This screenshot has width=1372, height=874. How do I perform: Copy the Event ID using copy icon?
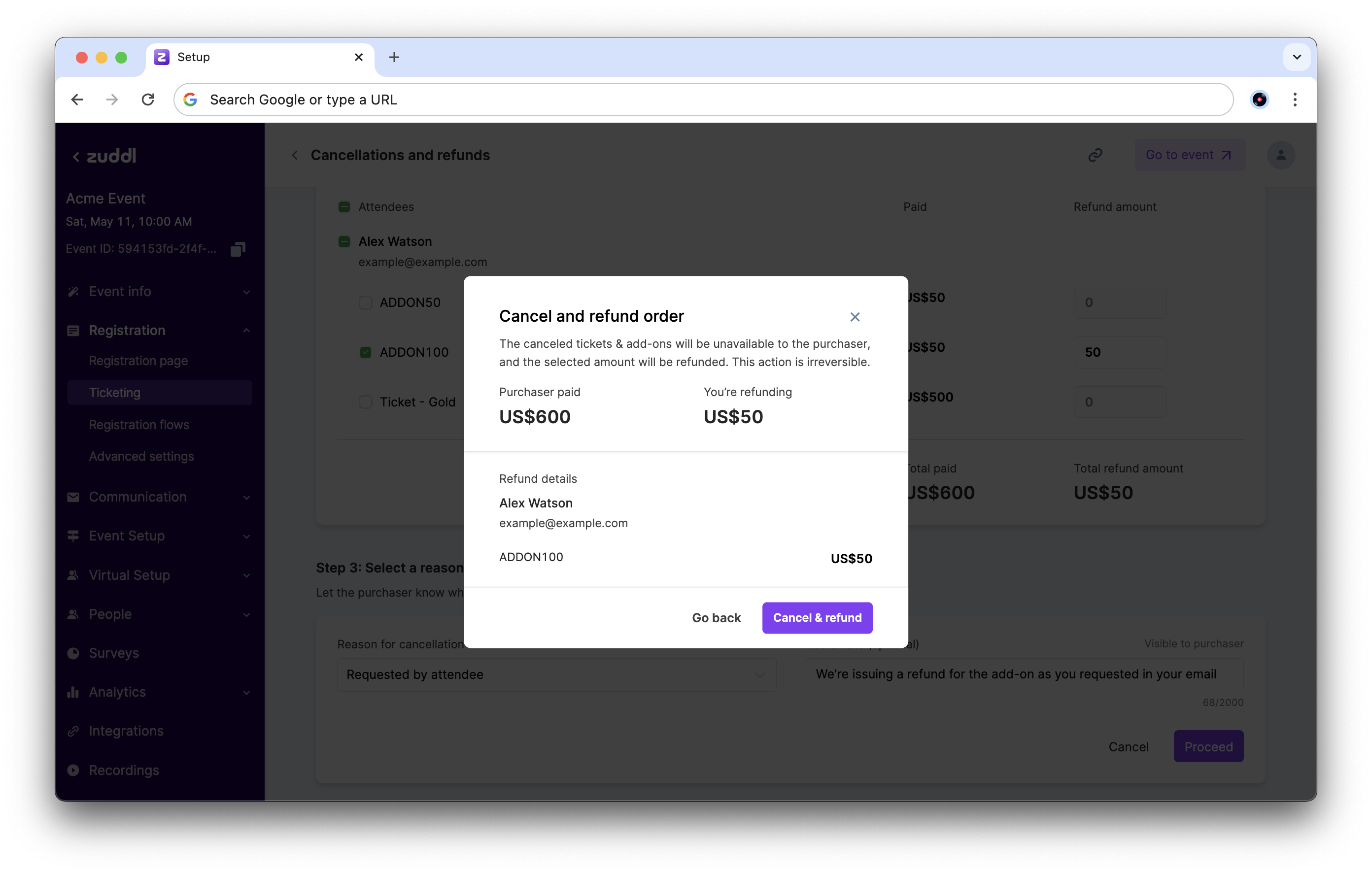coord(238,249)
